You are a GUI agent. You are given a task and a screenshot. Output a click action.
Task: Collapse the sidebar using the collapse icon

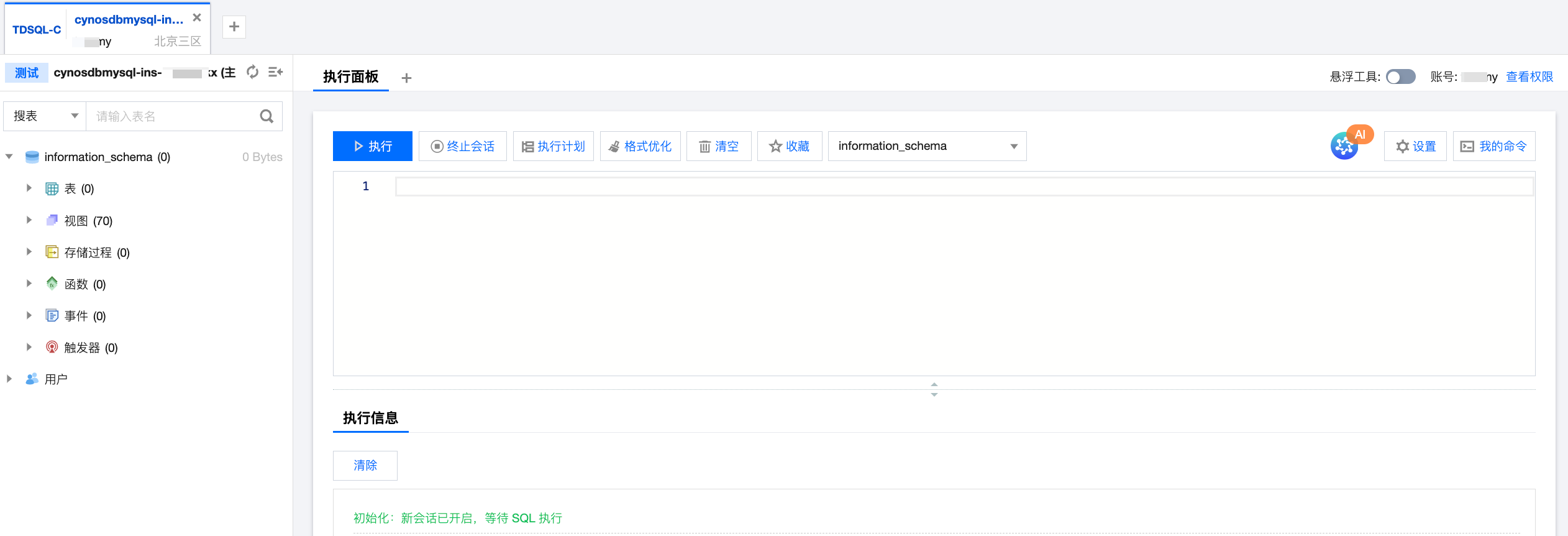tap(275, 72)
